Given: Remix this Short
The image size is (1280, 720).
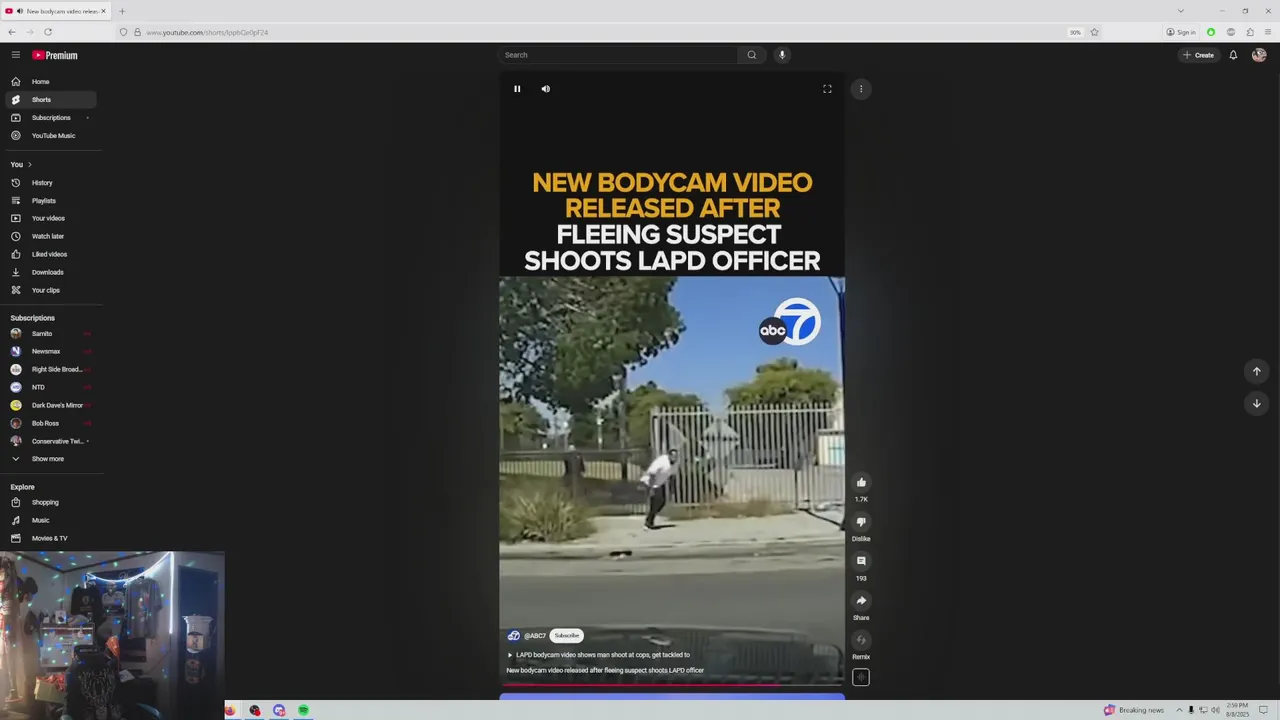Looking at the screenshot, I should pyautogui.click(x=861, y=640).
